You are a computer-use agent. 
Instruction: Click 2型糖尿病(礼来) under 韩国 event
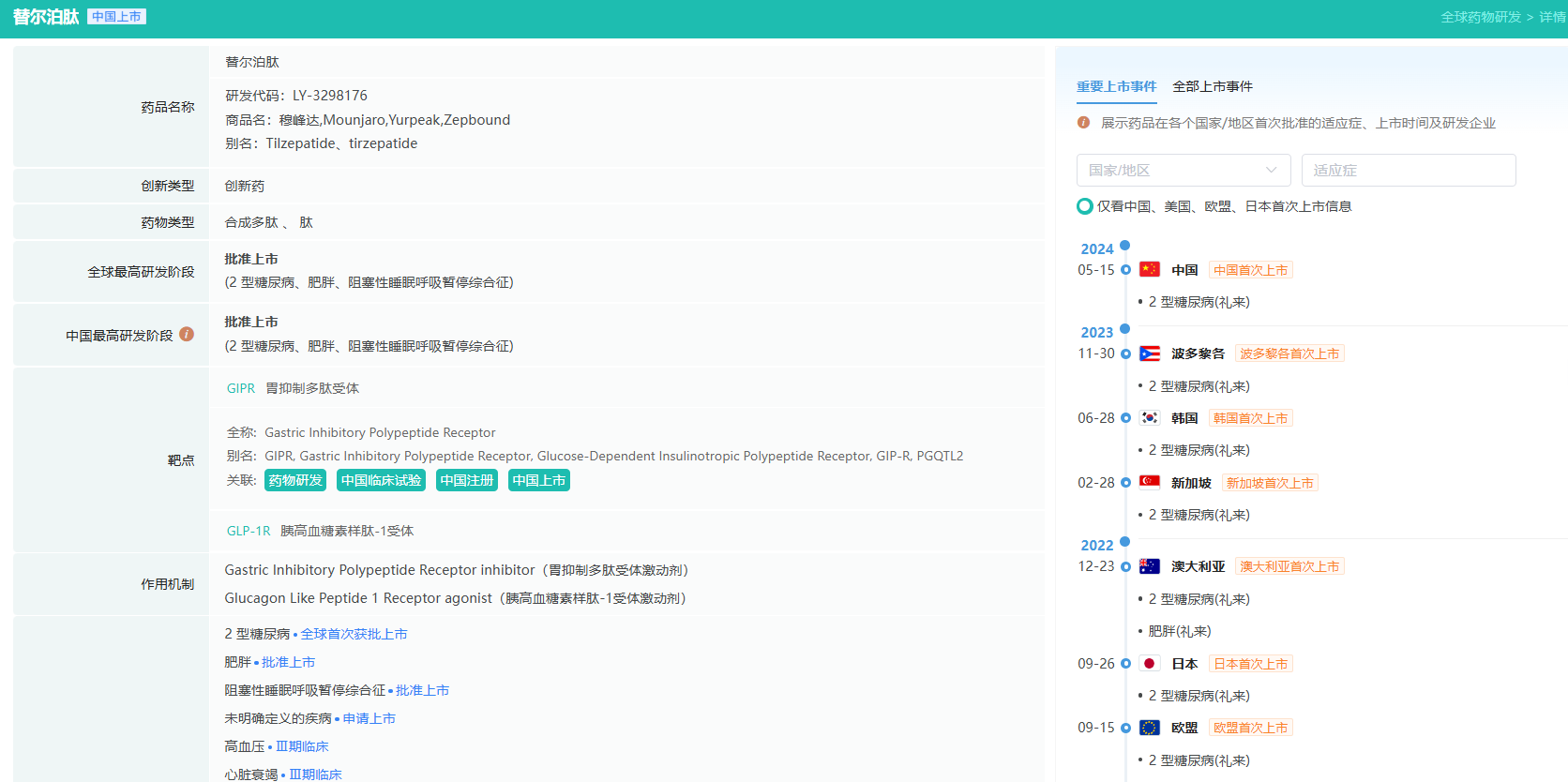click(1199, 450)
